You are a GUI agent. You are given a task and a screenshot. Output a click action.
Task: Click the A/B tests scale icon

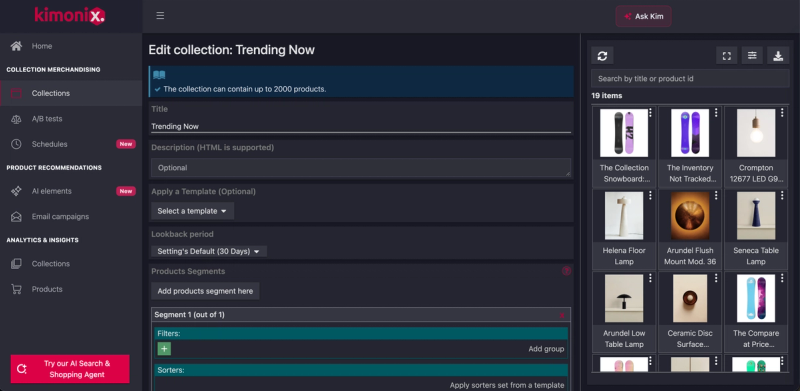point(16,118)
